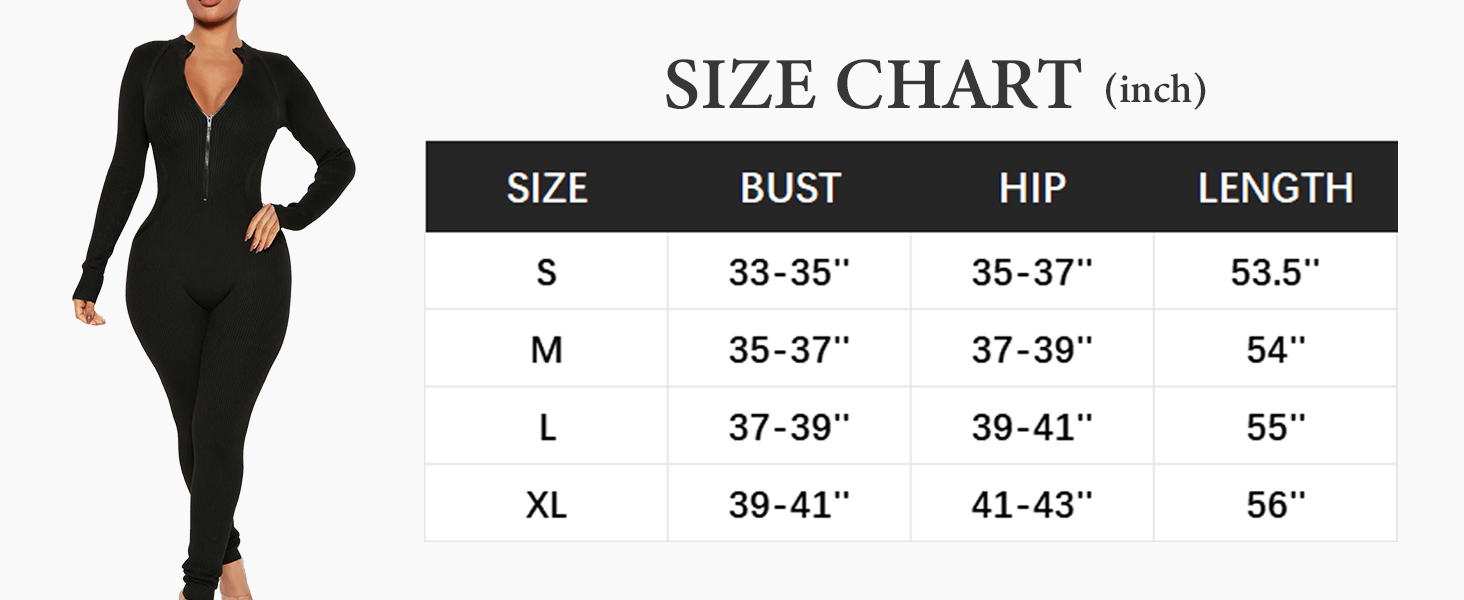This screenshot has height=600, width=1464.
Task: Select the HIP column header
Action: click(x=1032, y=188)
